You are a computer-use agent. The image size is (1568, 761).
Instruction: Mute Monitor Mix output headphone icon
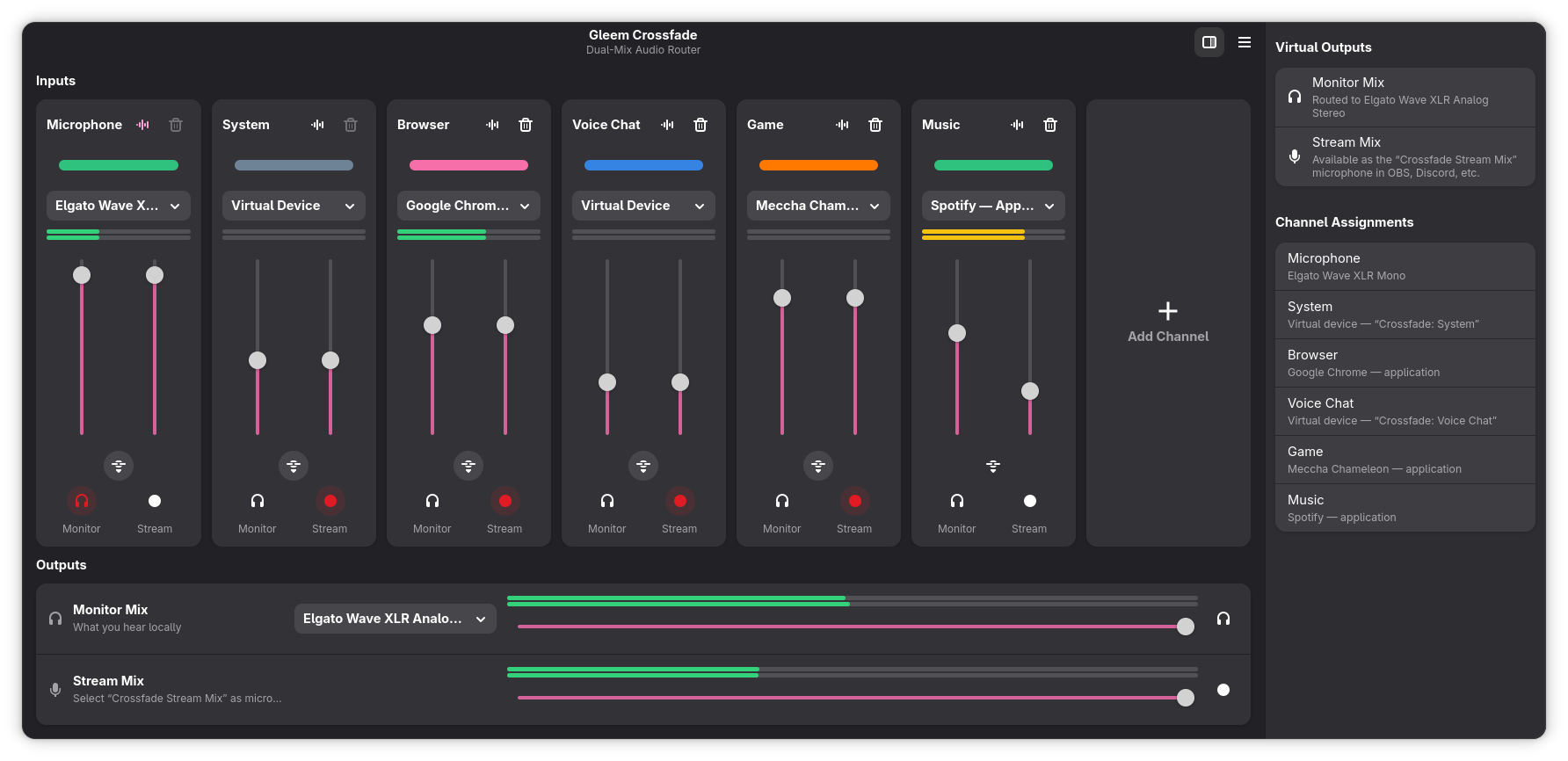[x=1223, y=619]
